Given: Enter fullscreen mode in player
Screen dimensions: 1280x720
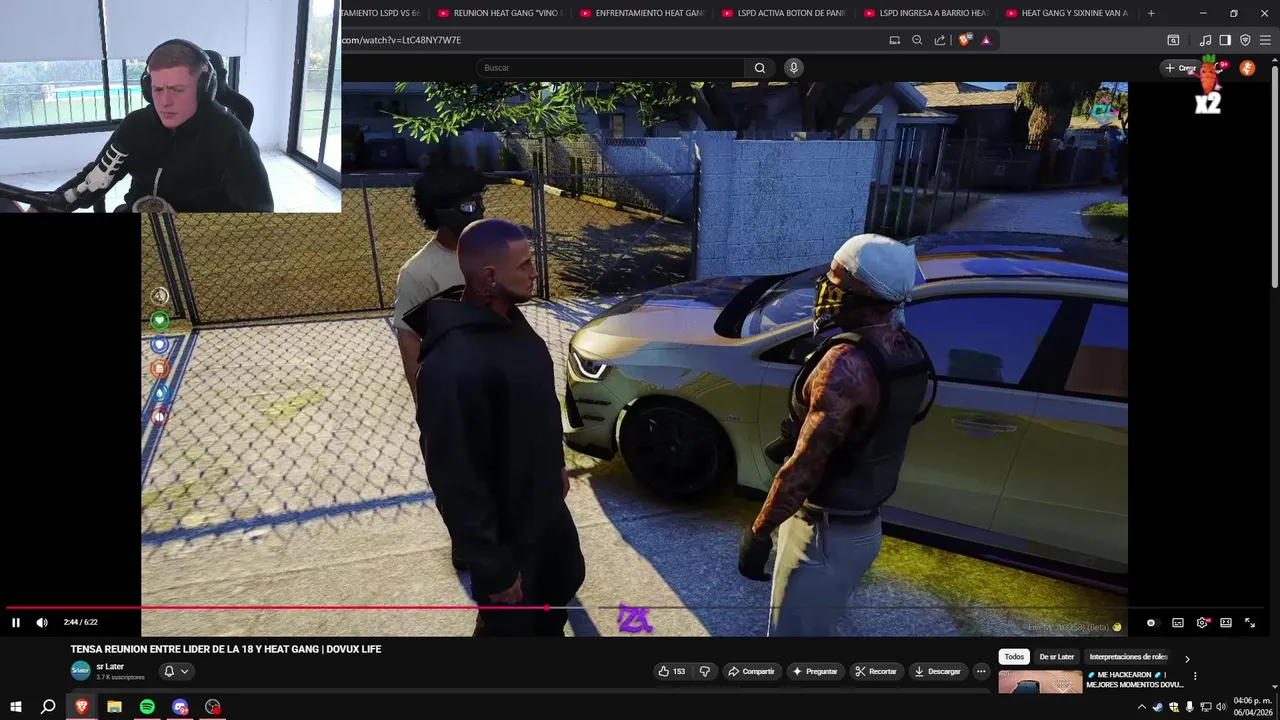Looking at the screenshot, I should 1250,622.
